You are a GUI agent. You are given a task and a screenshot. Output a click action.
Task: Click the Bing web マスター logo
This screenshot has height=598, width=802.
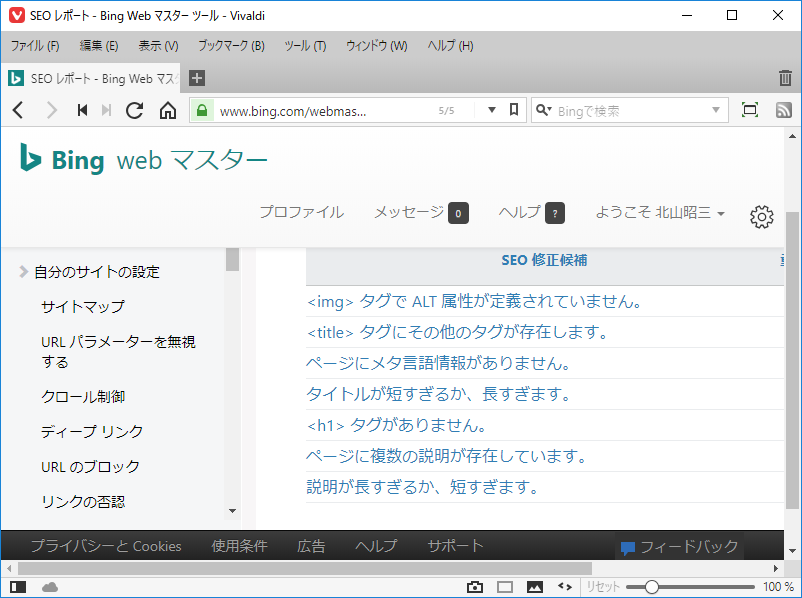coord(143,160)
